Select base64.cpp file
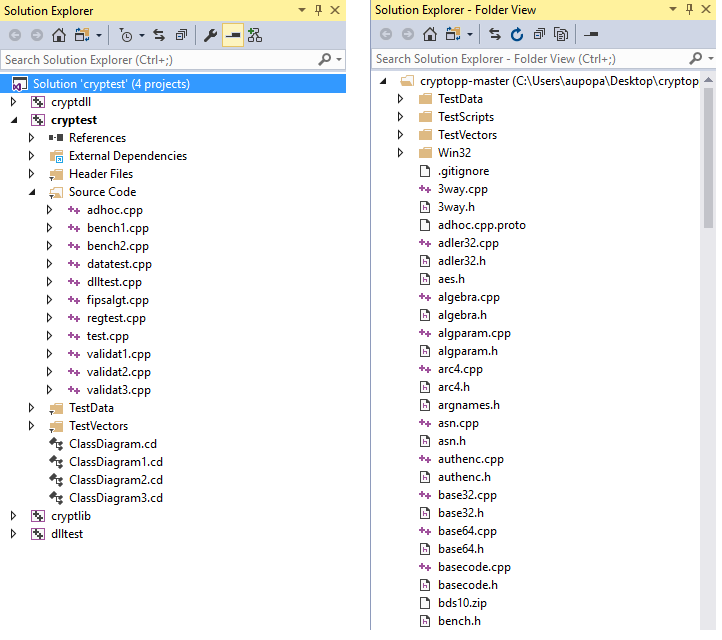This screenshot has width=722, height=640. [x=467, y=531]
